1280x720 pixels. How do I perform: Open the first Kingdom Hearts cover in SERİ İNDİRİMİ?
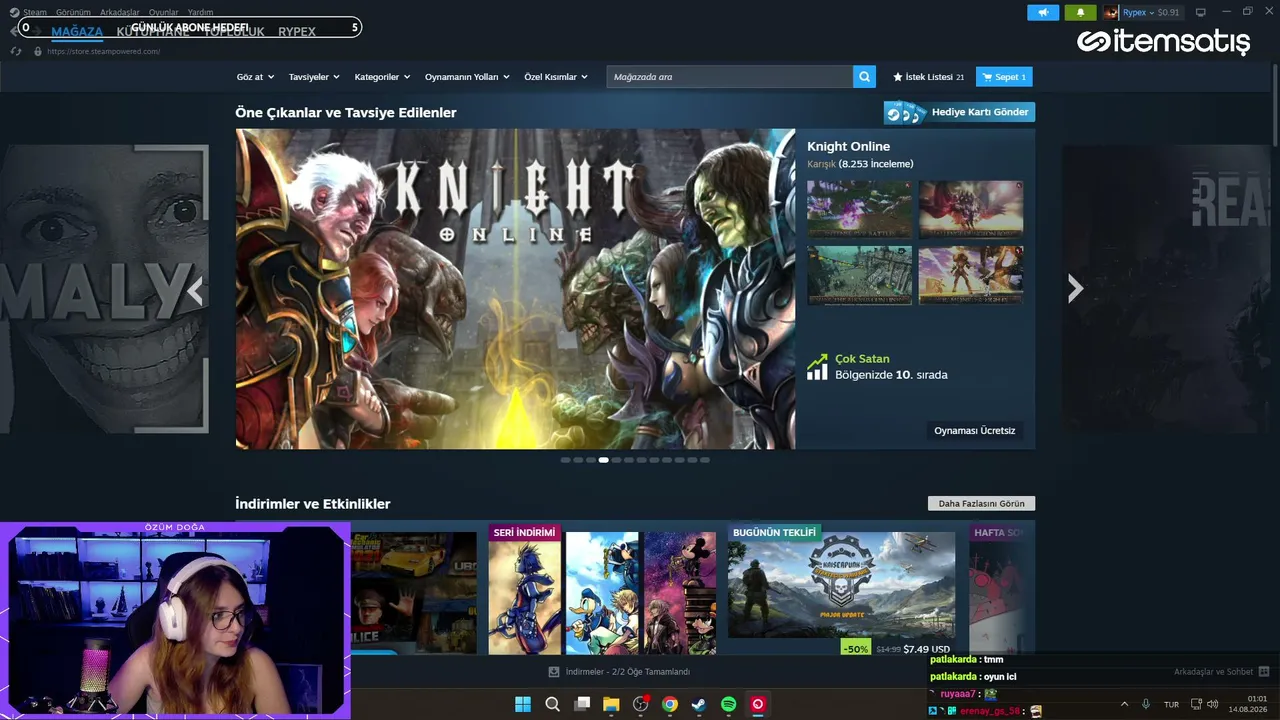point(524,593)
